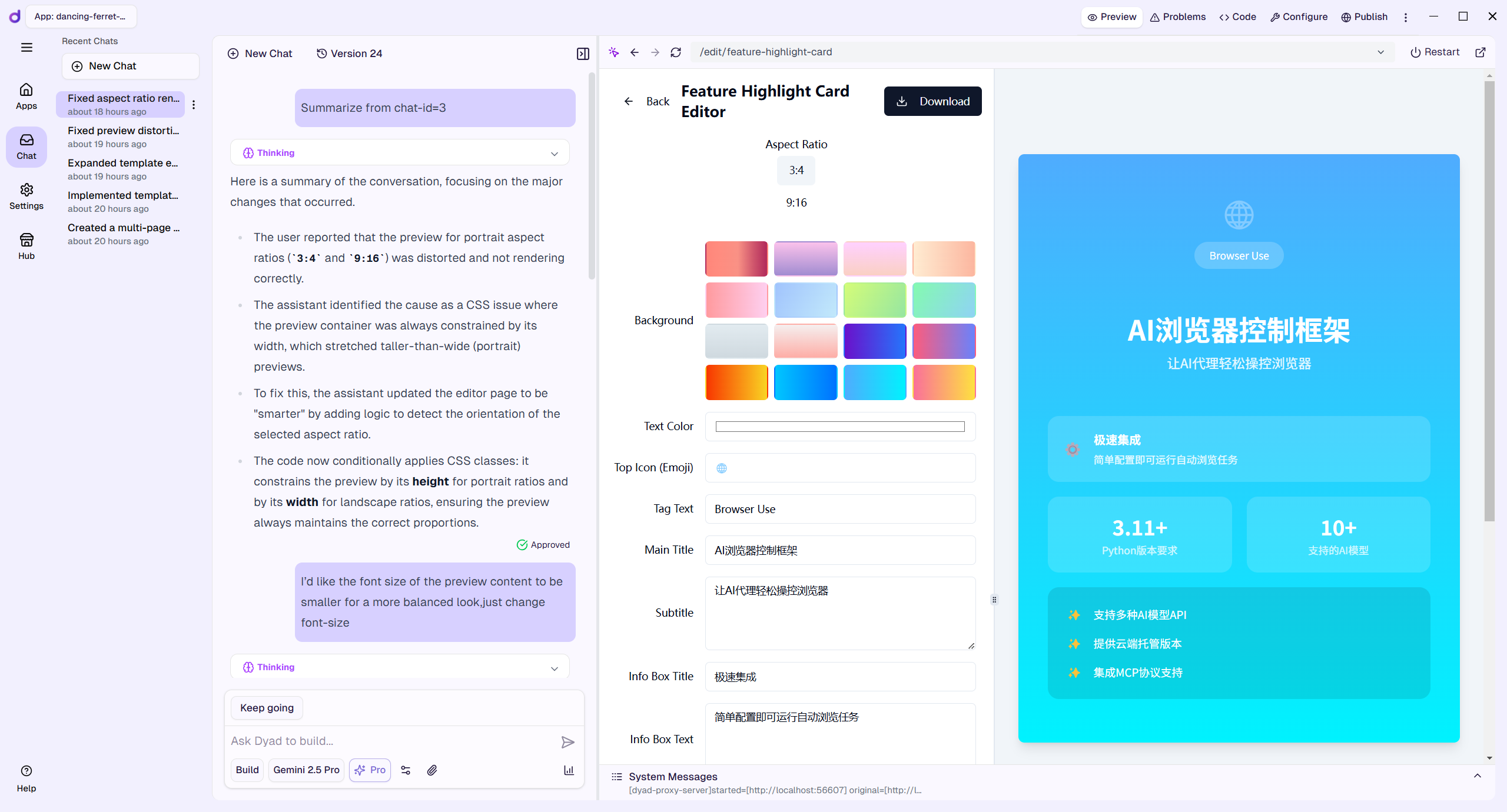Click the attach file paperclip icon
Screen dimensions: 1507x812
(x=432, y=770)
